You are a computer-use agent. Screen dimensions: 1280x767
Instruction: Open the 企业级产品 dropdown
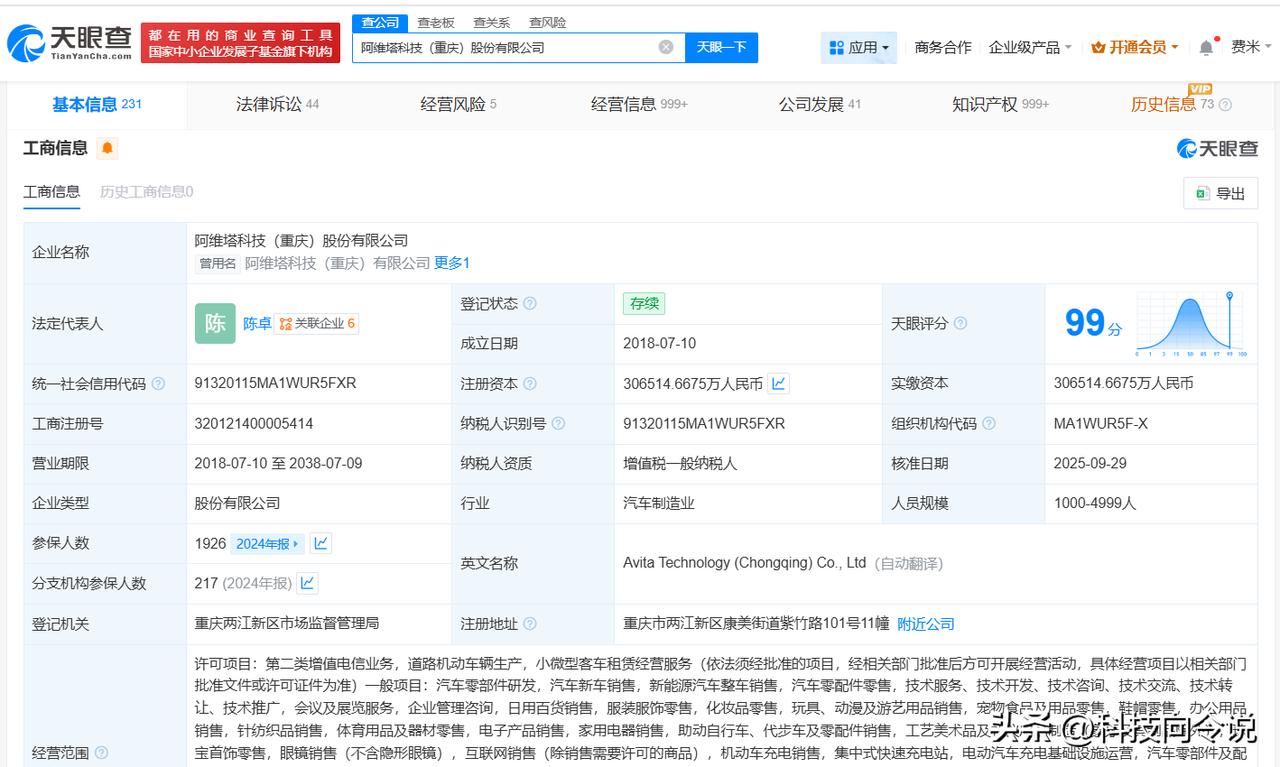pyautogui.click(x=1029, y=48)
